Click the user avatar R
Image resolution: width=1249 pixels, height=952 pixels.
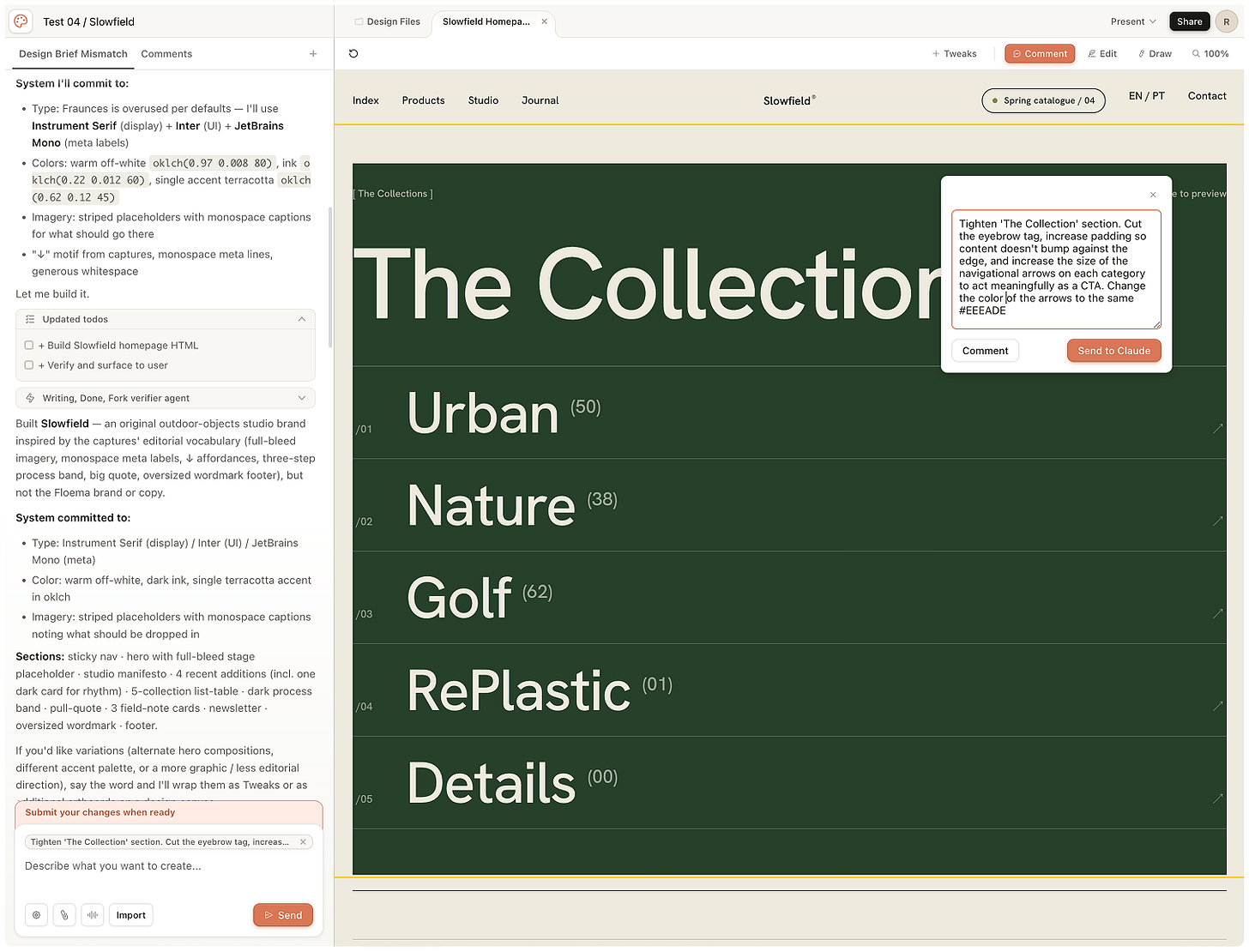[x=1226, y=21]
